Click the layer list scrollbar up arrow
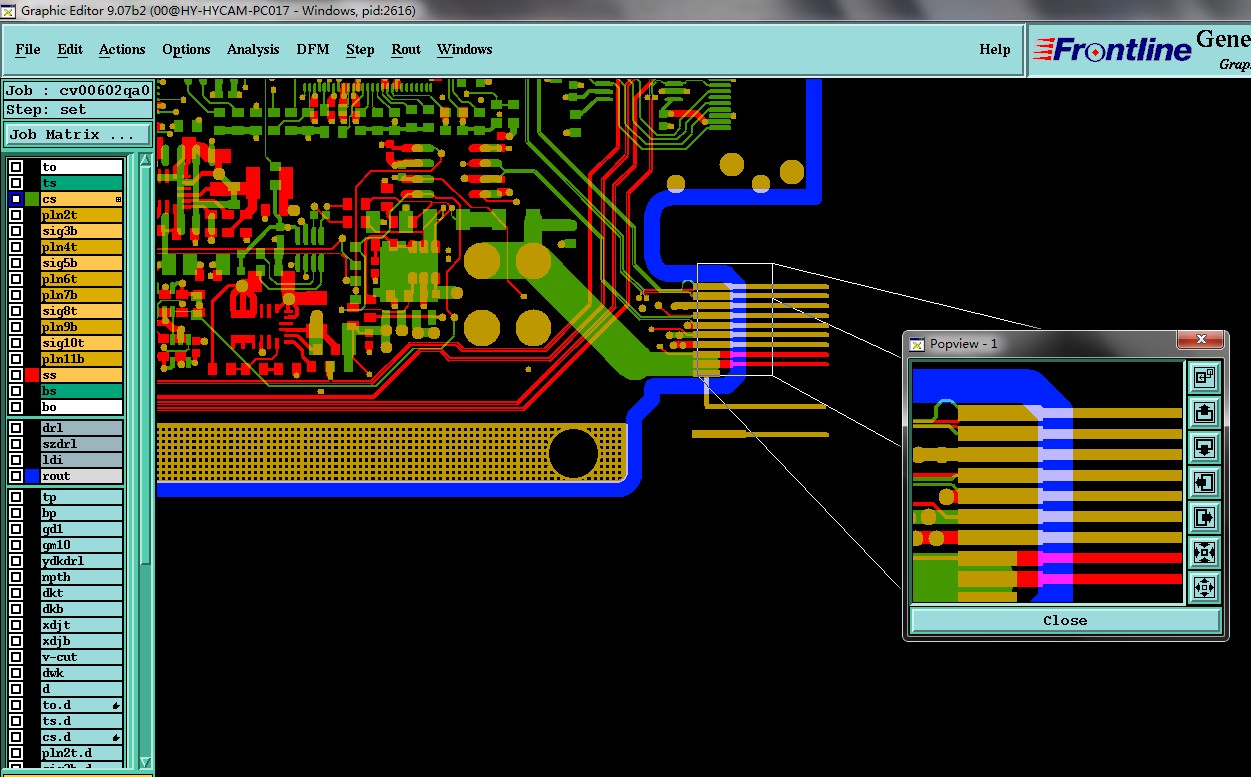The height and width of the screenshot is (777, 1251). tap(145, 160)
